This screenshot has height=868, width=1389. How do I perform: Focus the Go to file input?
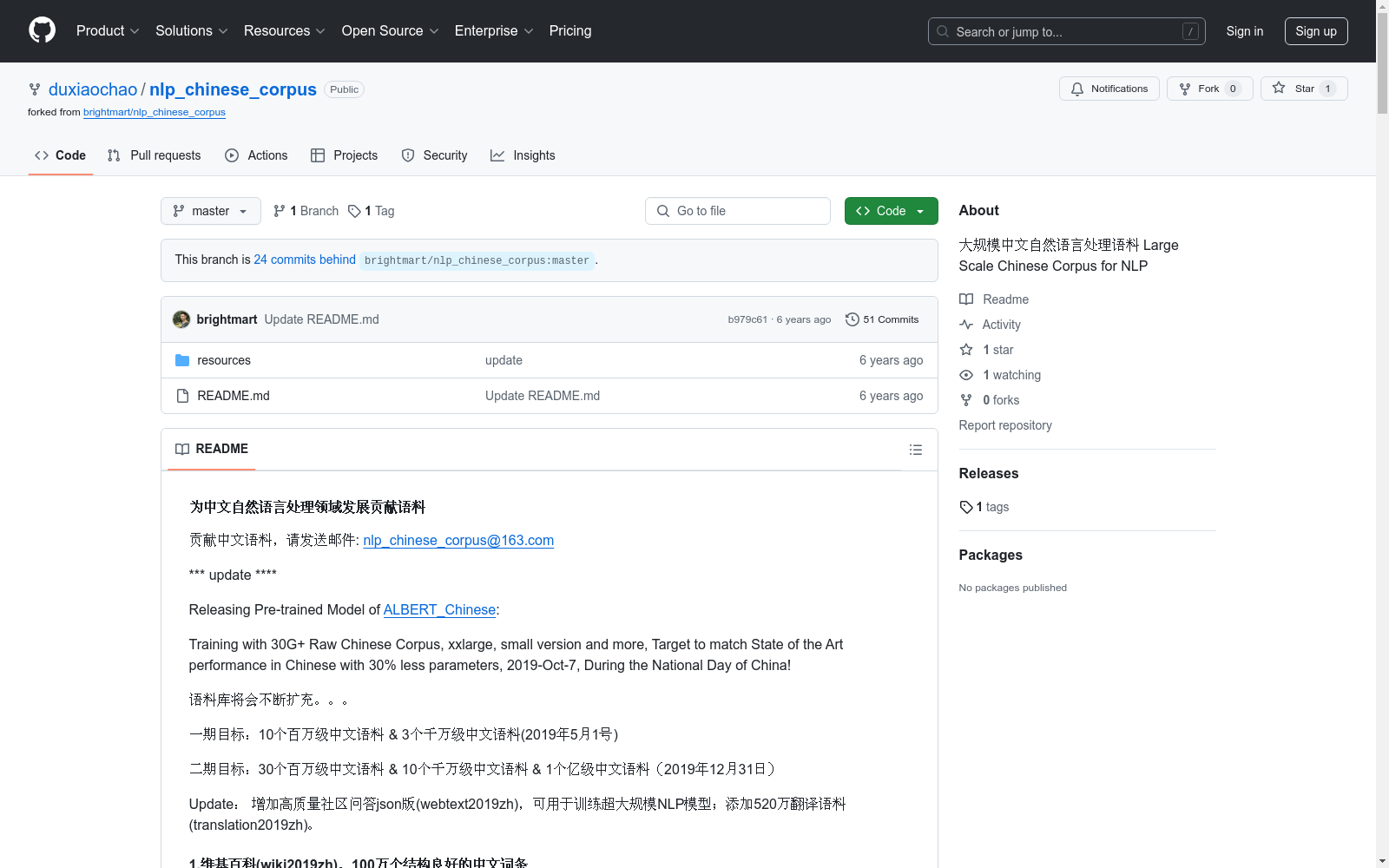tap(738, 211)
